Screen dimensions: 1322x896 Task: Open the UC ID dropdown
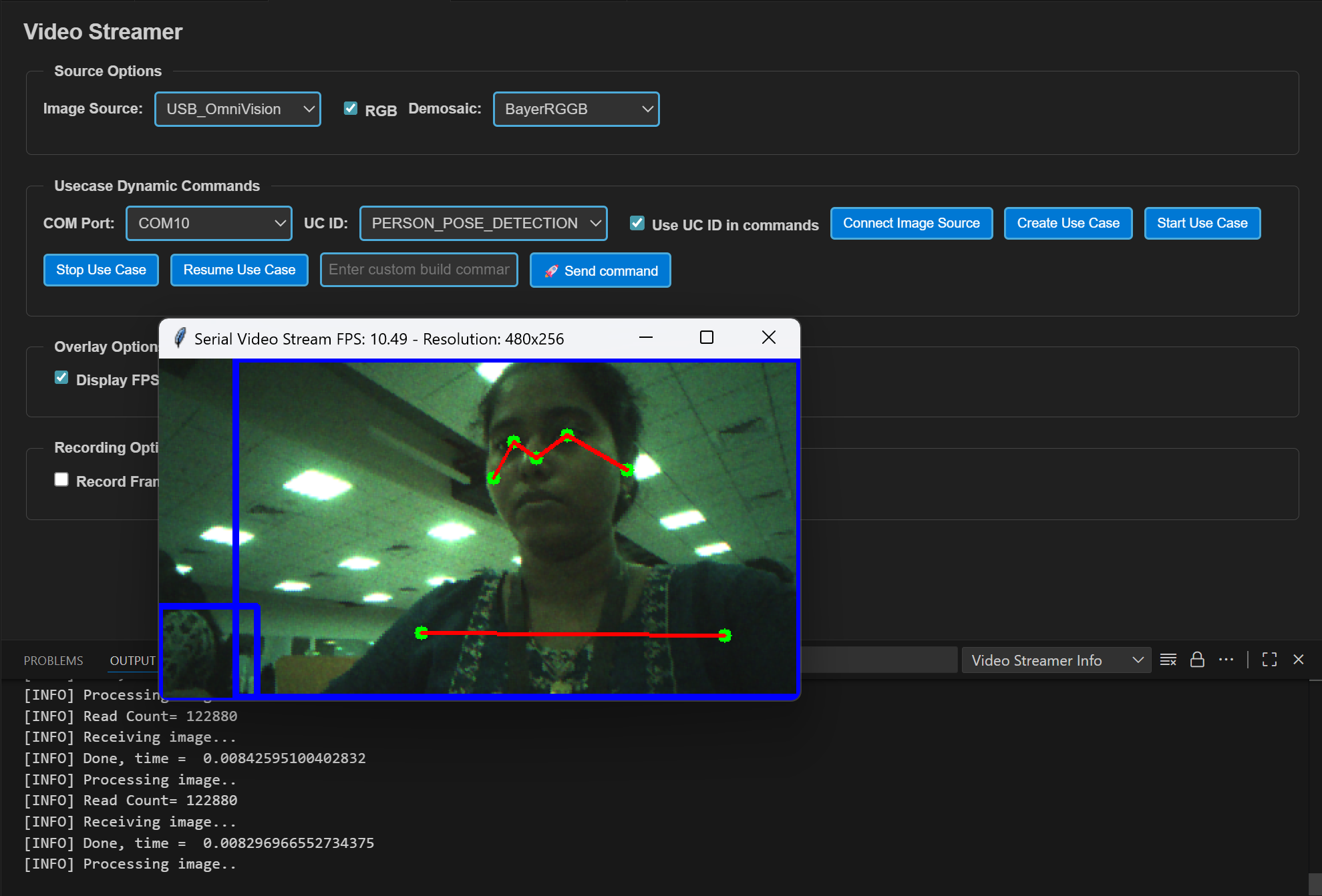(482, 223)
